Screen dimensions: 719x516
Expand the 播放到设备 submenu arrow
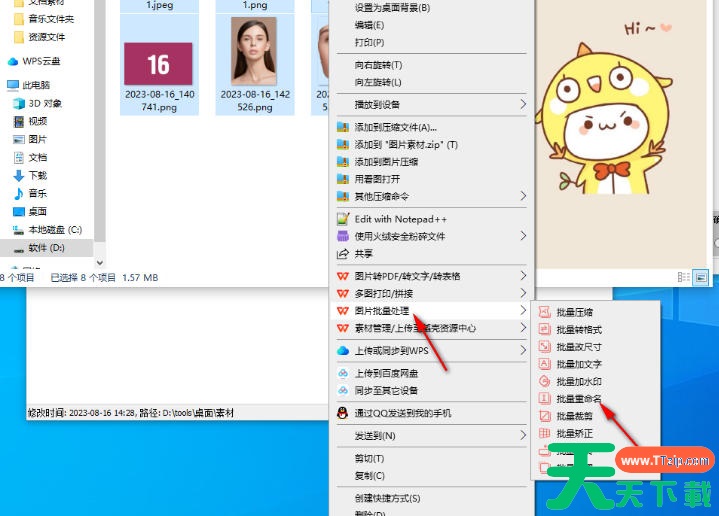pos(522,104)
